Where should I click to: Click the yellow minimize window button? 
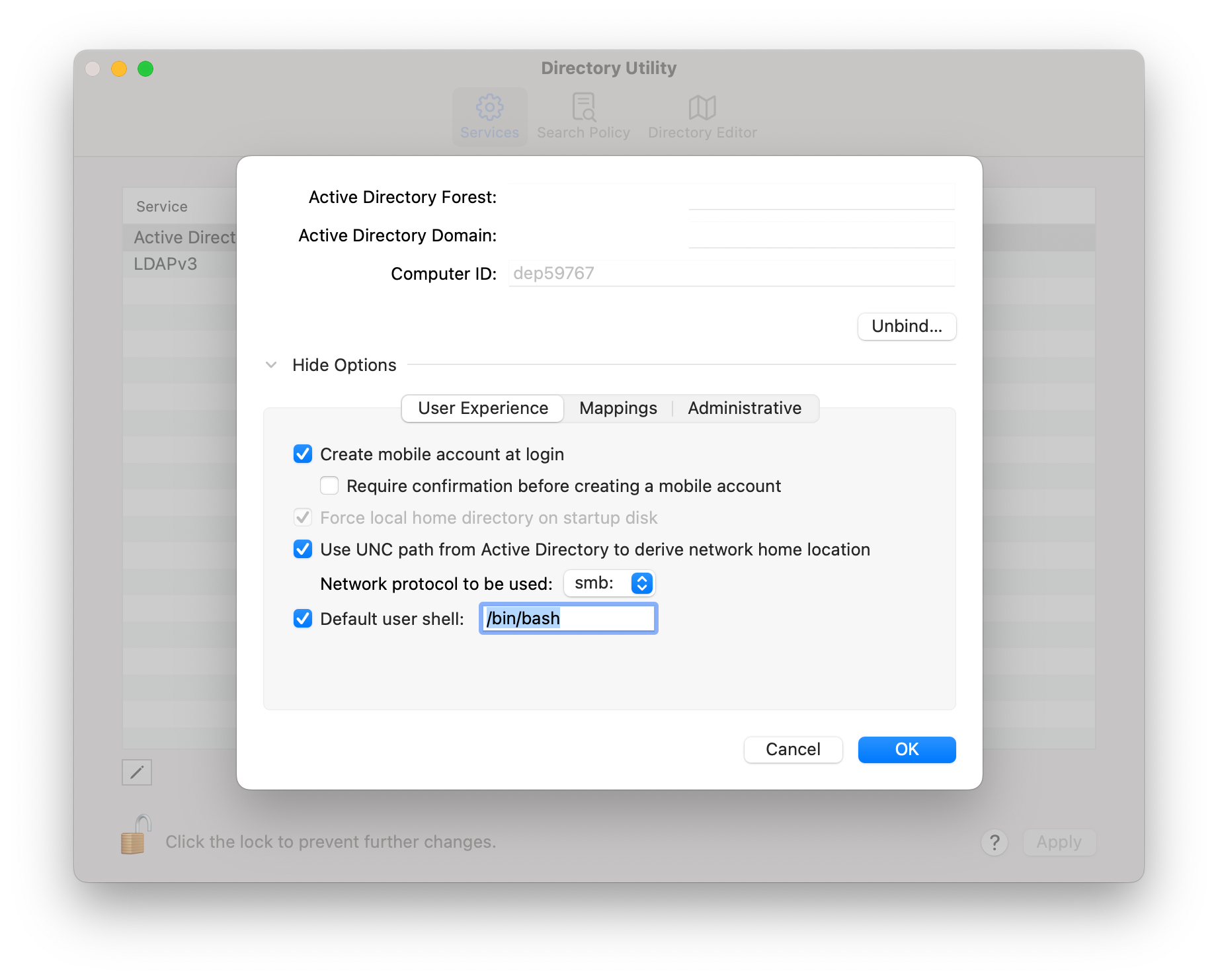(x=119, y=69)
